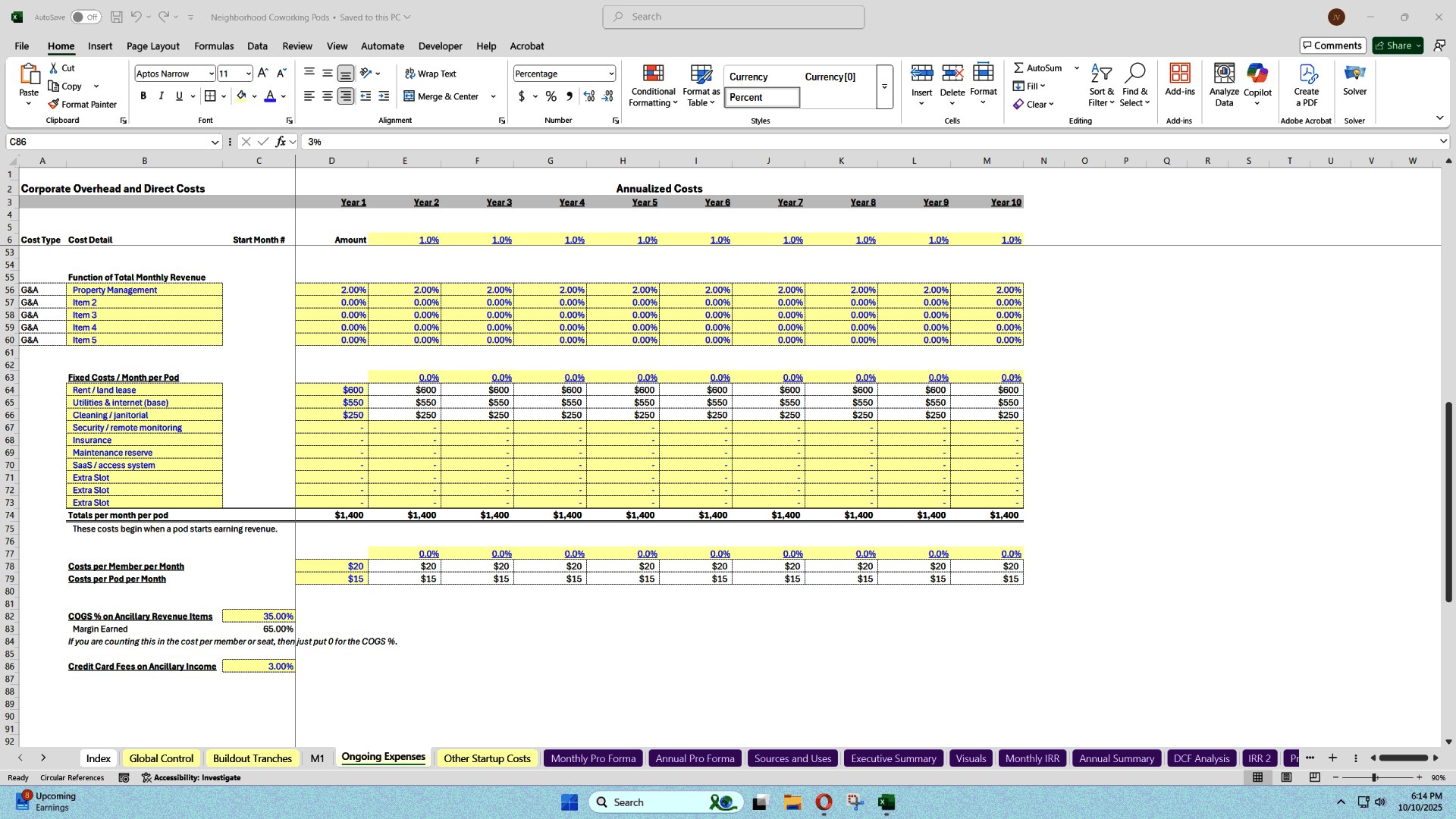Toggle Bold formatting
The height and width of the screenshot is (819, 1456).
click(x=143, y=96)
